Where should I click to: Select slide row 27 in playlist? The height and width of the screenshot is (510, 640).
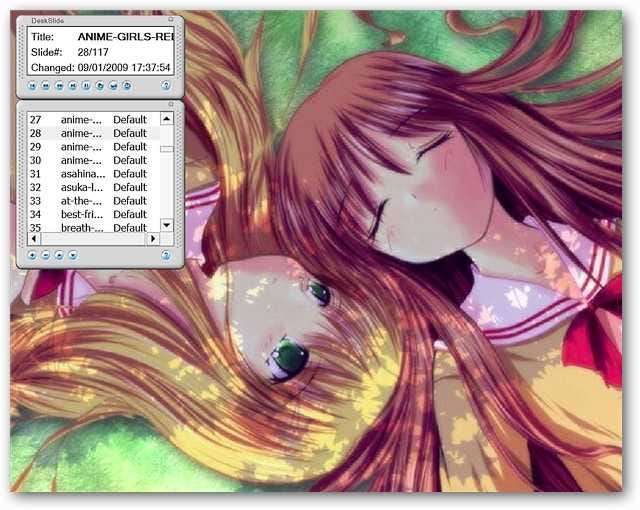(93, 120)
